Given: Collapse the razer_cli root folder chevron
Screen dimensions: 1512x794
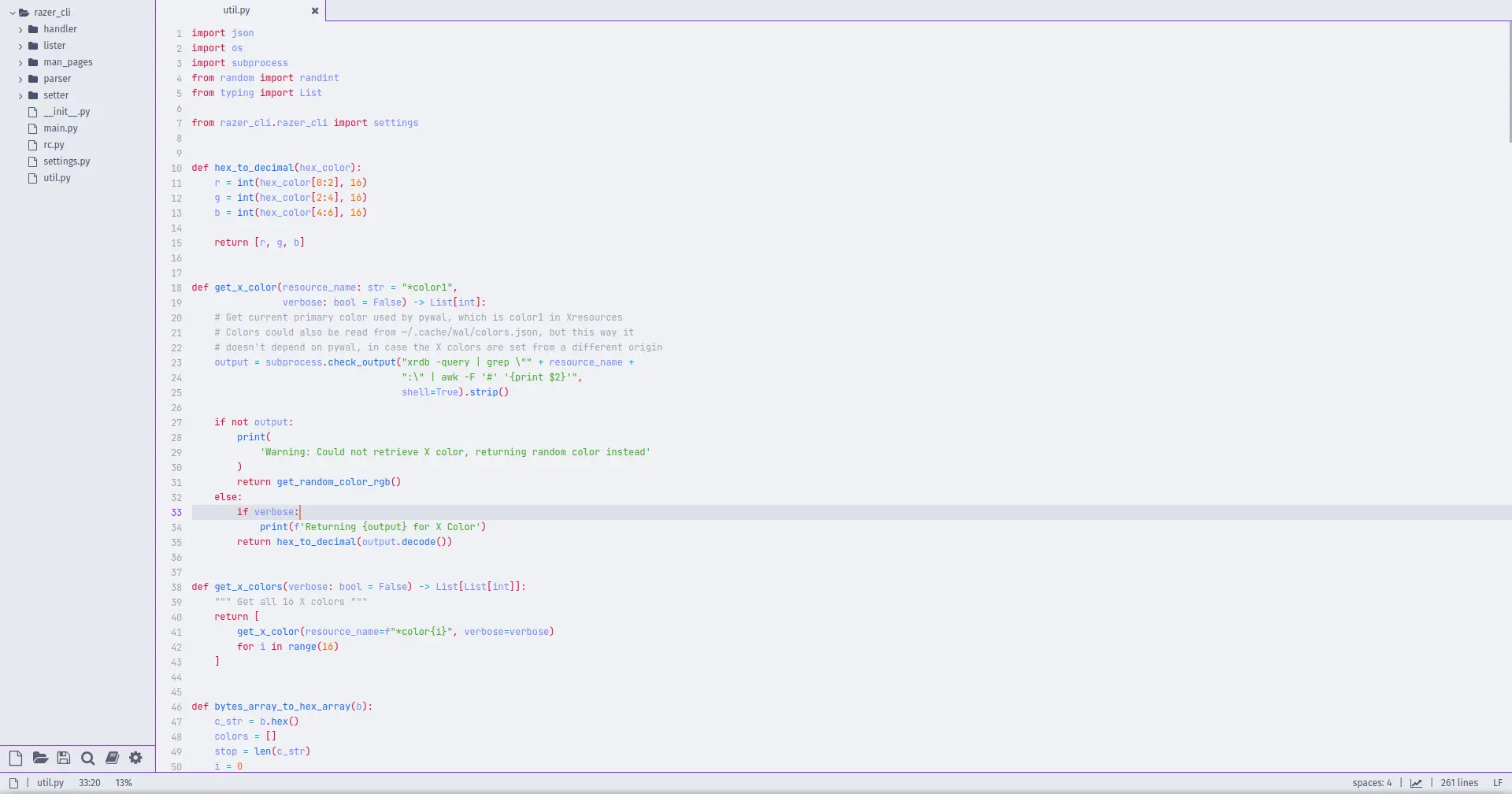Looking at the screenshot, I should (x=13, y=13).
